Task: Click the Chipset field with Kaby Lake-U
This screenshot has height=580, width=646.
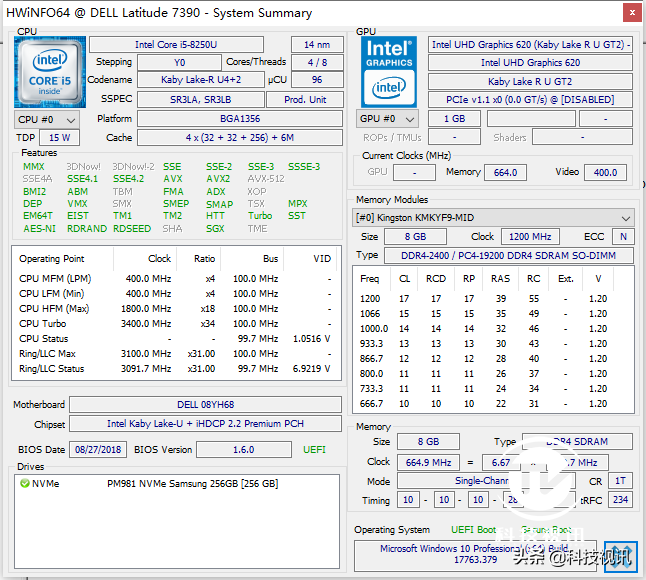Action: pyautogui.click(x=205, y=424)
